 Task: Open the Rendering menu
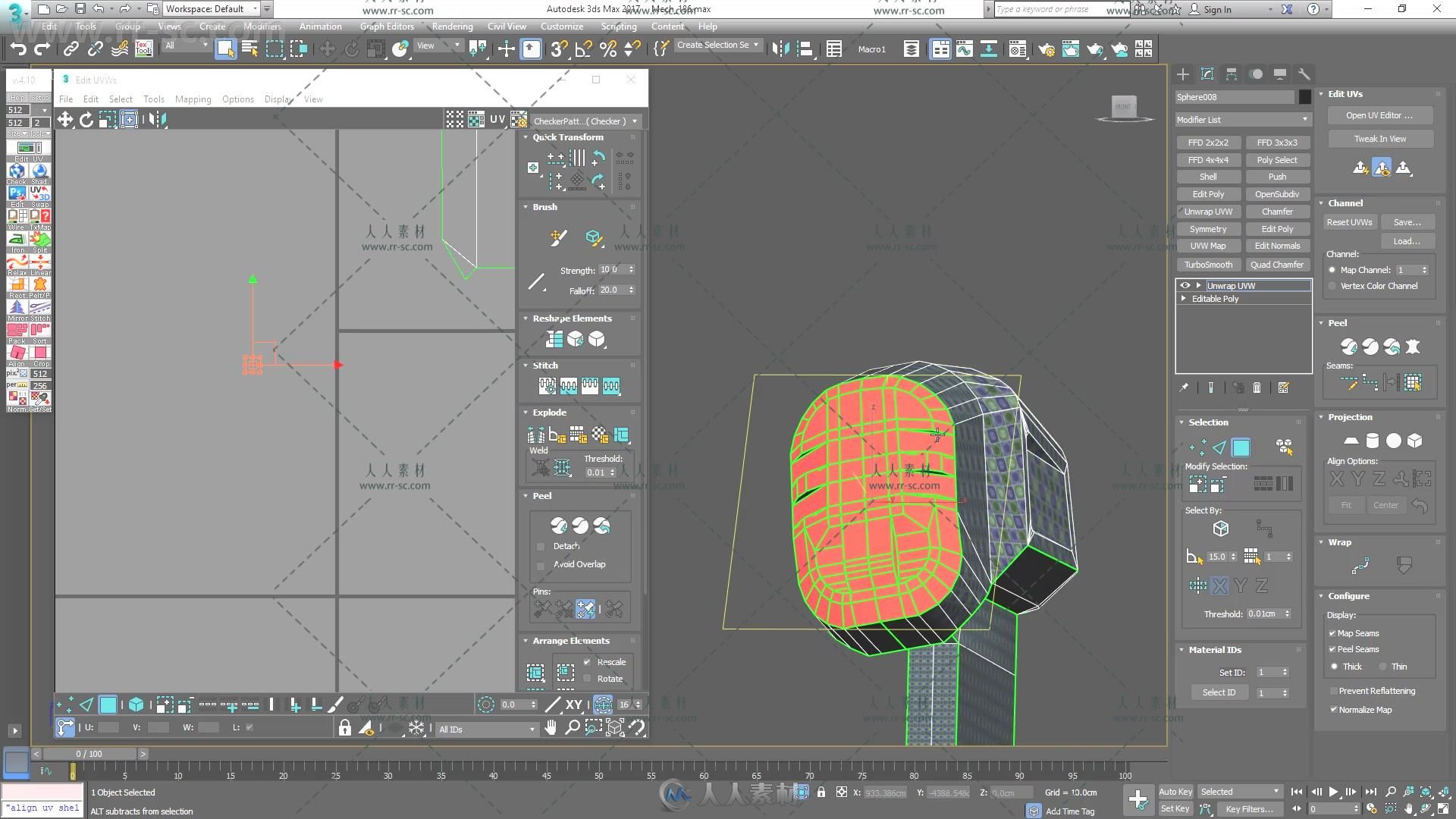pos(453,27)
